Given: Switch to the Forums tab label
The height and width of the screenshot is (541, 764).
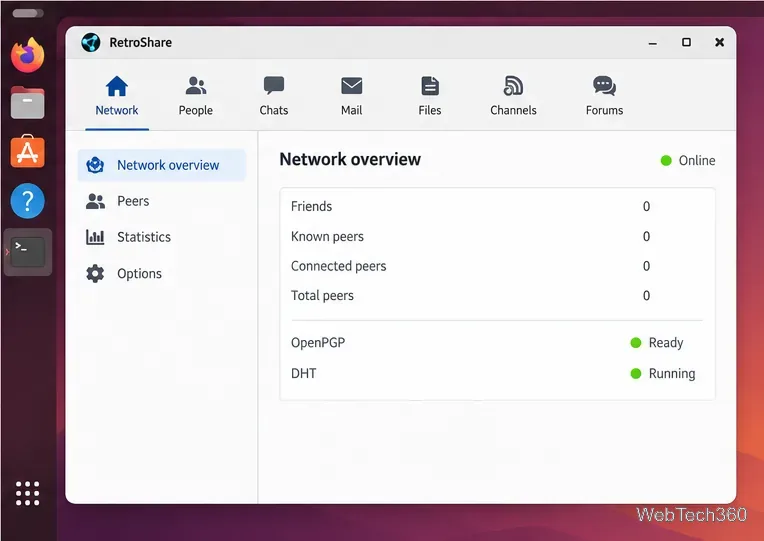Looking at the screenshot, I should point(604,111).
